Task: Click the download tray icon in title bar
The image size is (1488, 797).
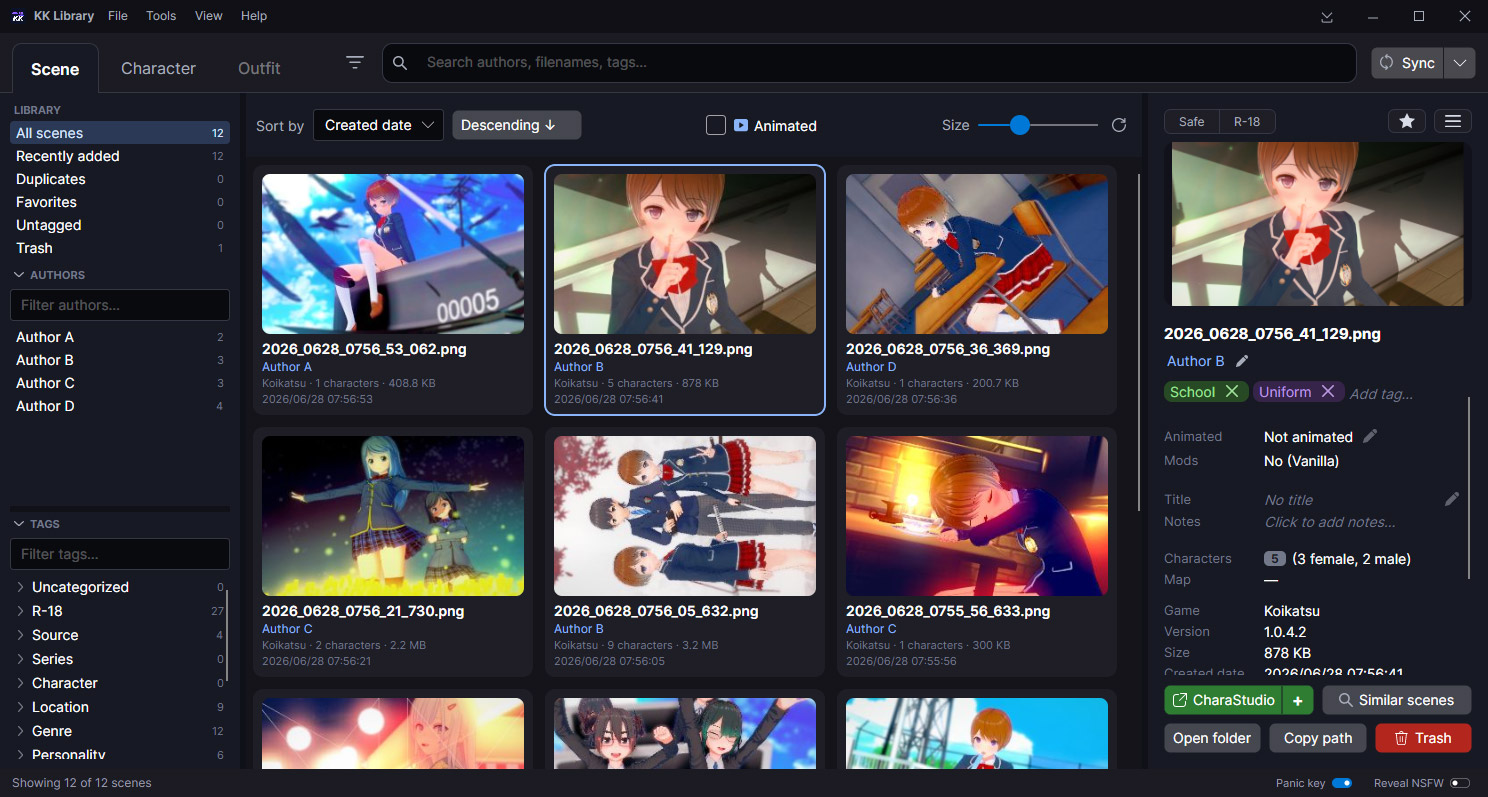Action: pyautogui.click(x=1327, y=16)
